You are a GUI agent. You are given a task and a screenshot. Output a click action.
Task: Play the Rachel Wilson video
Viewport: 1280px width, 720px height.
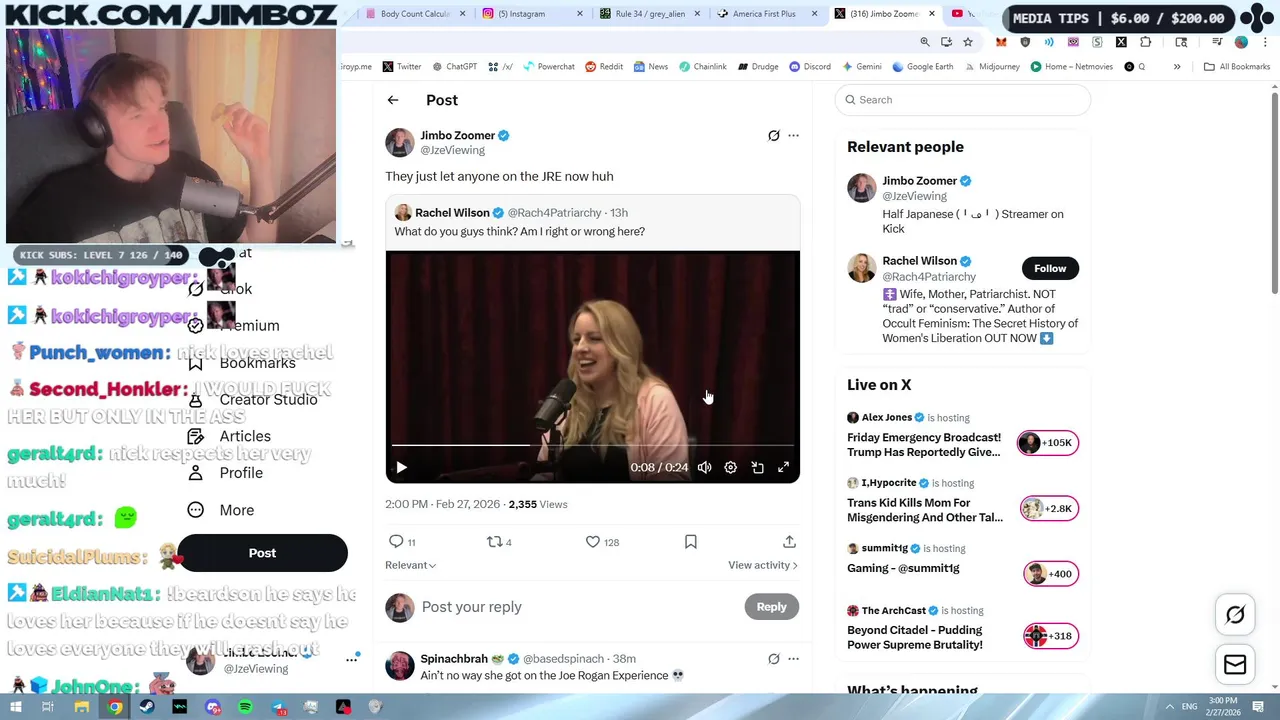pos(401,467)
